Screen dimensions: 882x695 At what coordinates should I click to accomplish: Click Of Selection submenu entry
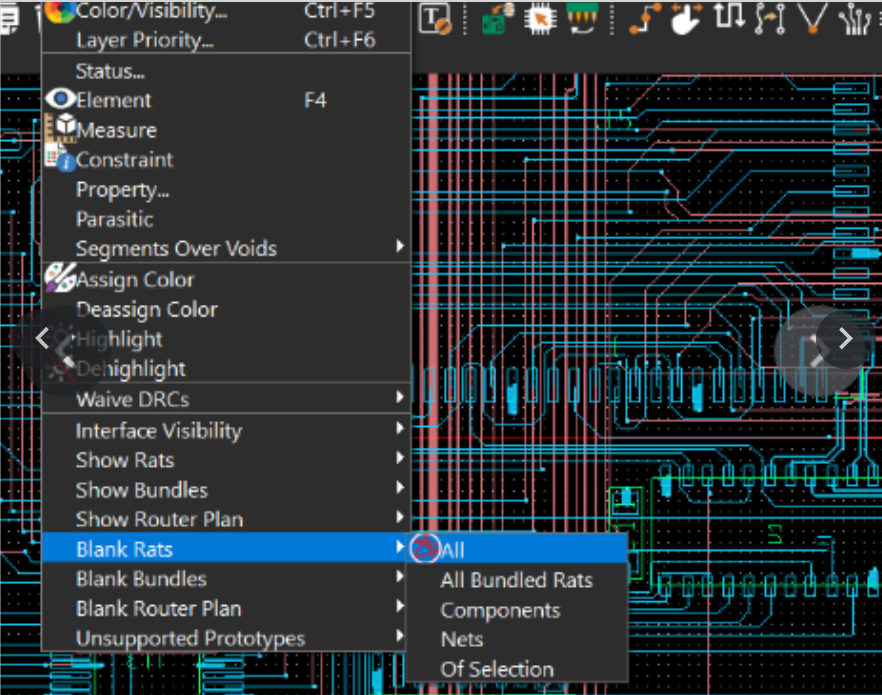pos(497,669)
